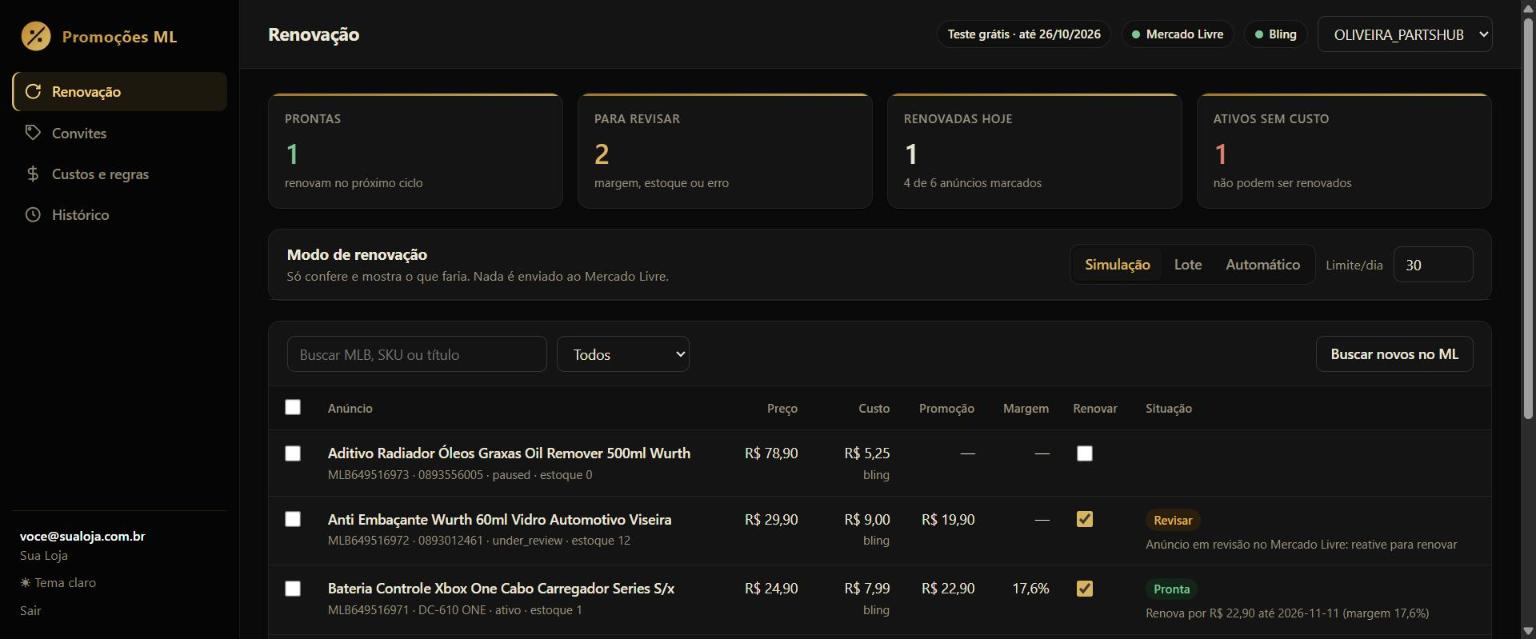Image resolution: width=1536 pixels, height=639 pixels.
Task: Click the Bling connection badge
Action: point(1275,34)
